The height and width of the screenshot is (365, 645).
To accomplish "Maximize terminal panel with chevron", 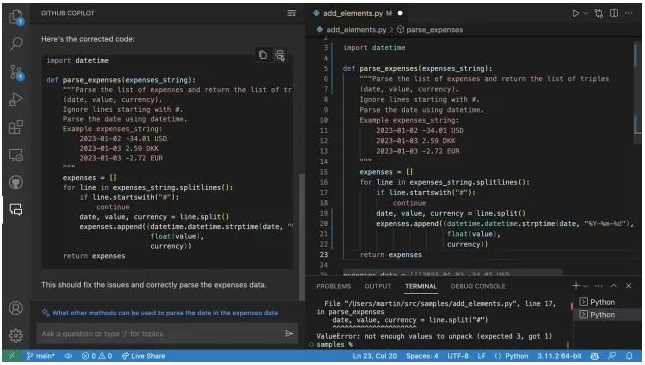I will coord(614,286).
